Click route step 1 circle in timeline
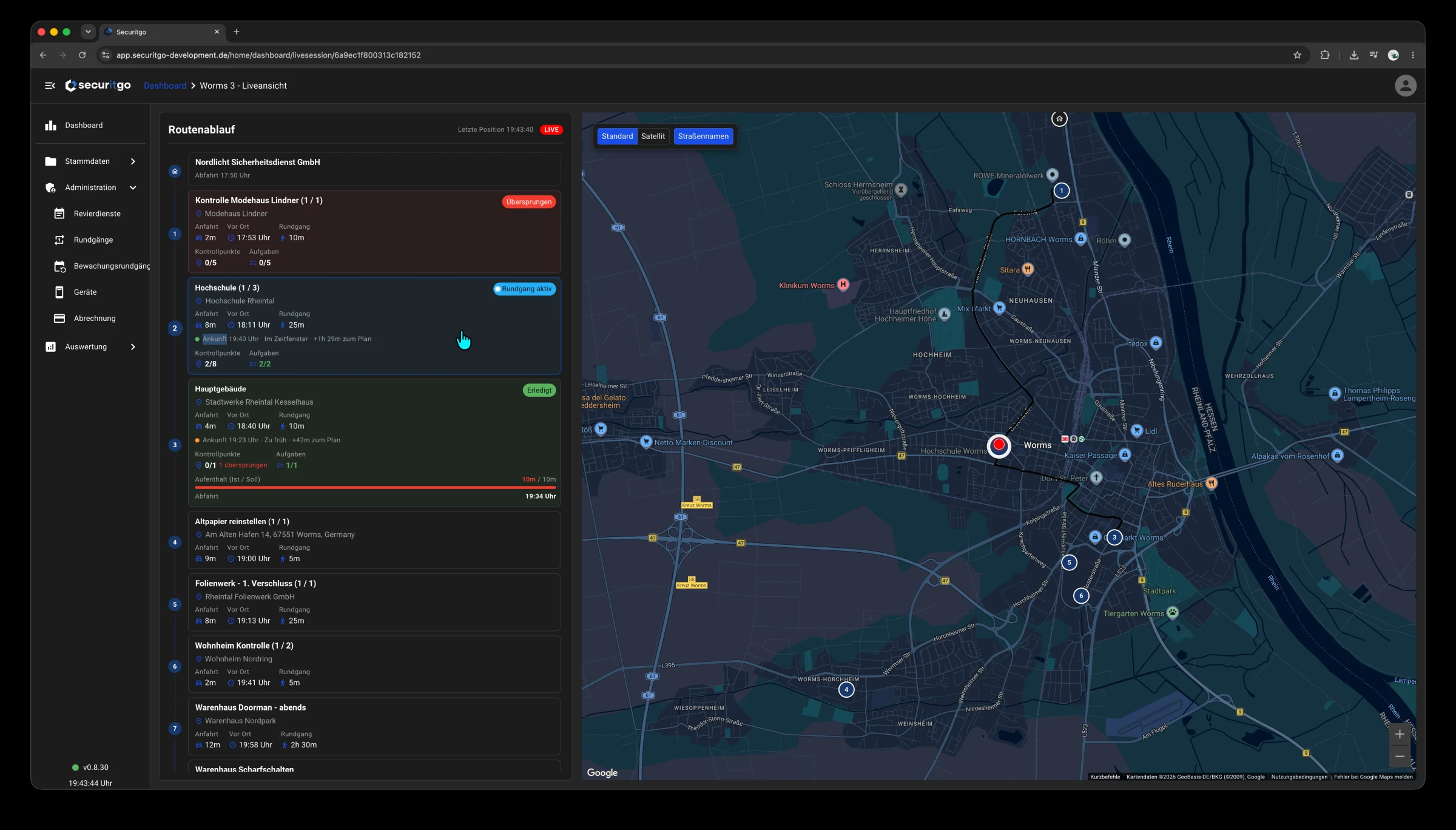This screenshot has height=830, width=1456. pyautogui.click(x=175, y=234)
